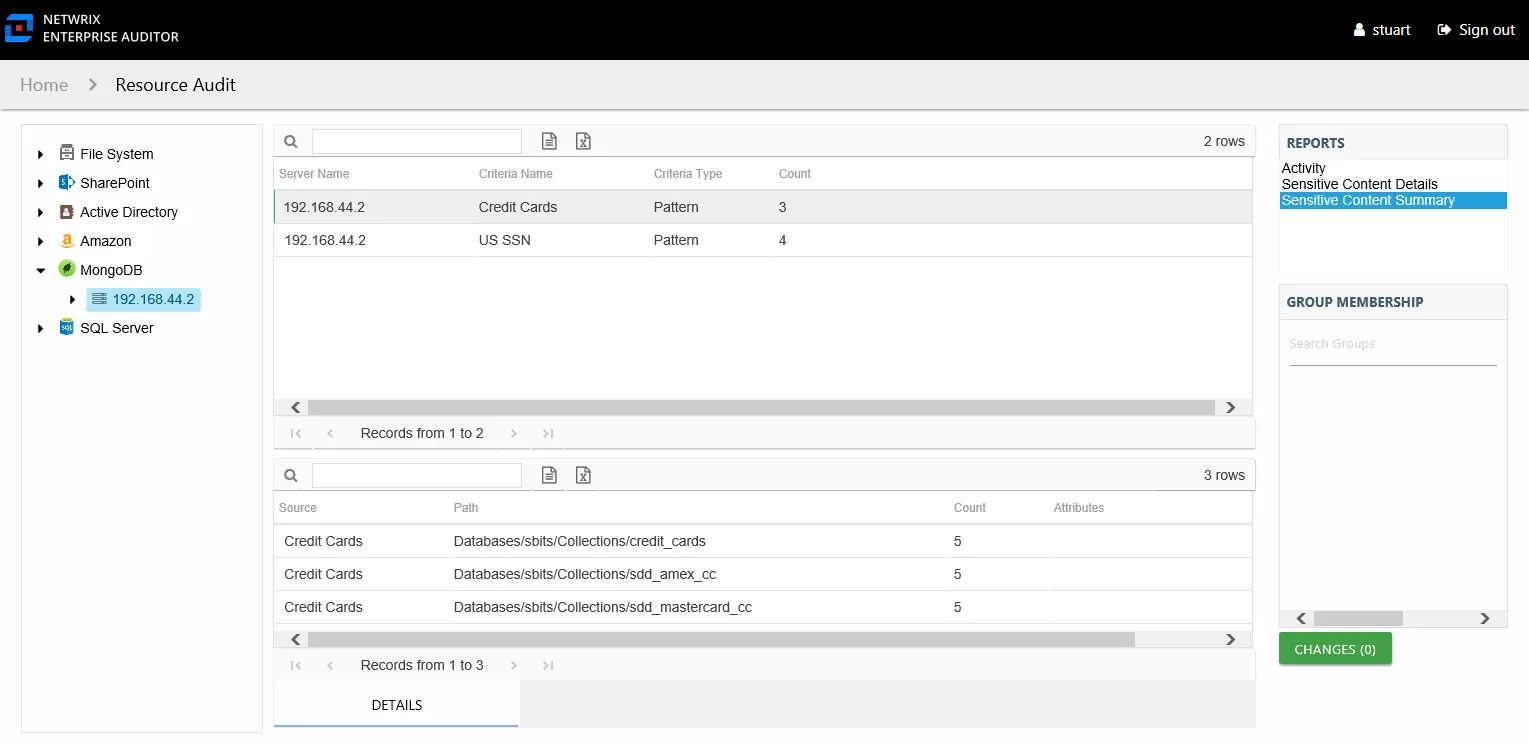This screenshot has height=743, width=1529.
Task: Export lower table to CSV document icon
Action: pos(549,475)
